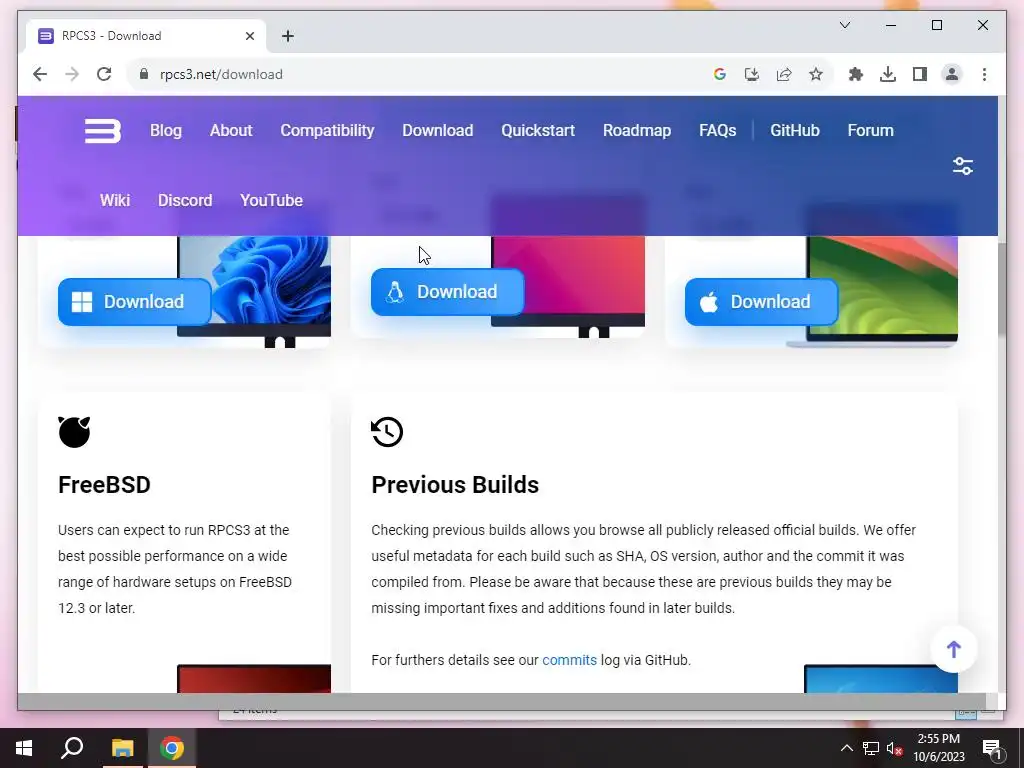
Task: Toggle the Chrome side panel
Action: tap(920, 74)
